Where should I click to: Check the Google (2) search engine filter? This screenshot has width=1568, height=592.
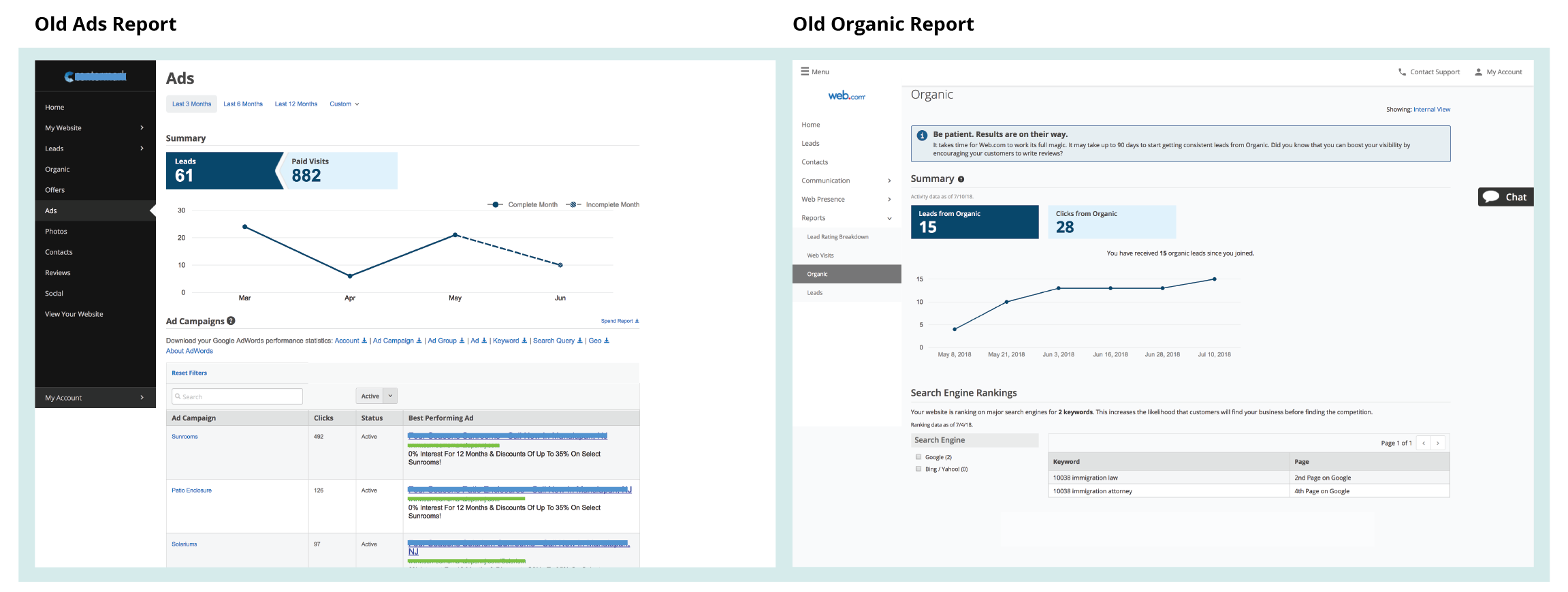pos(918,457)
